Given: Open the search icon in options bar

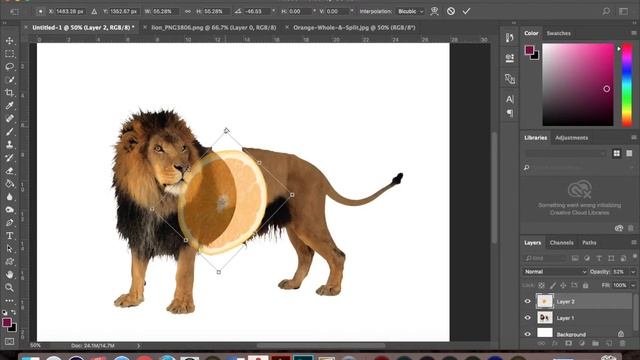Looking at the screenshot, I should pyautogui.click(x=607, y=11).
